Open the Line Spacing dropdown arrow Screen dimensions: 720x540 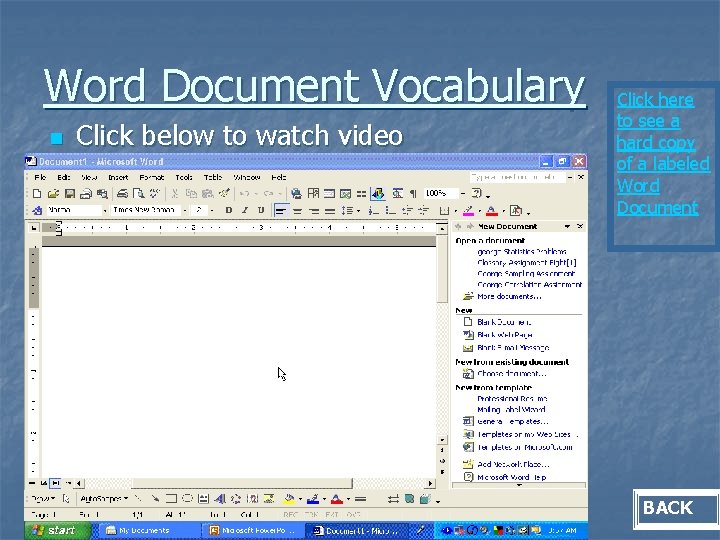click(x=358, y=211)
